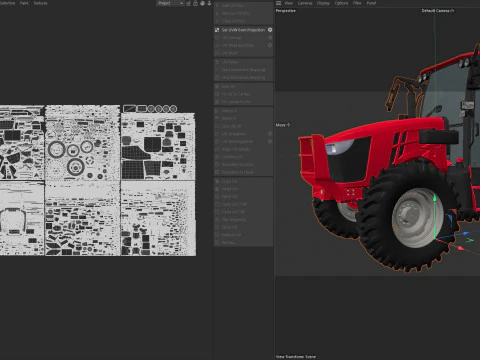Viewport: 480px width, 360px height.
Task: Open the viewport Options menu
Action: click(341, 3)
